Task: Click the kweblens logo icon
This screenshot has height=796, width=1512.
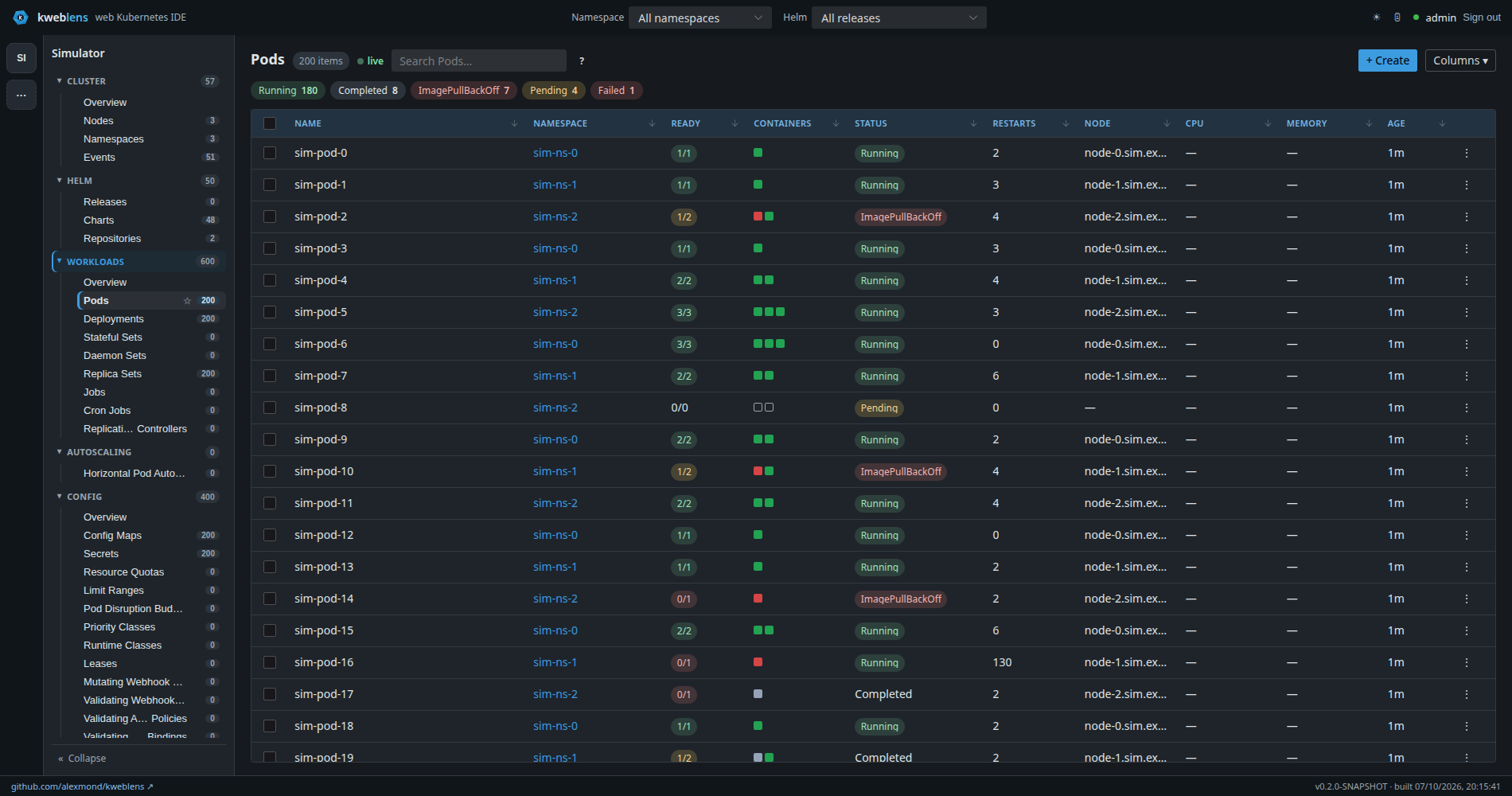Action: tap(21, 18)
